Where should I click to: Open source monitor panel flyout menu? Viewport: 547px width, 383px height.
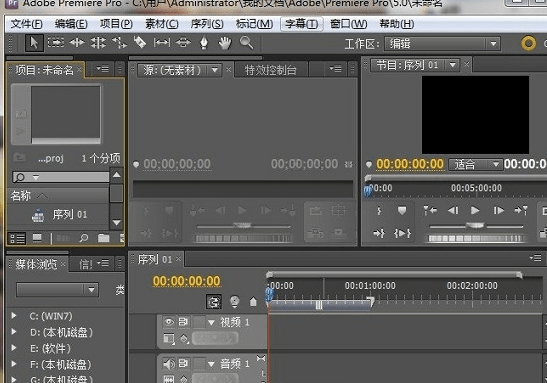(336, 69)
